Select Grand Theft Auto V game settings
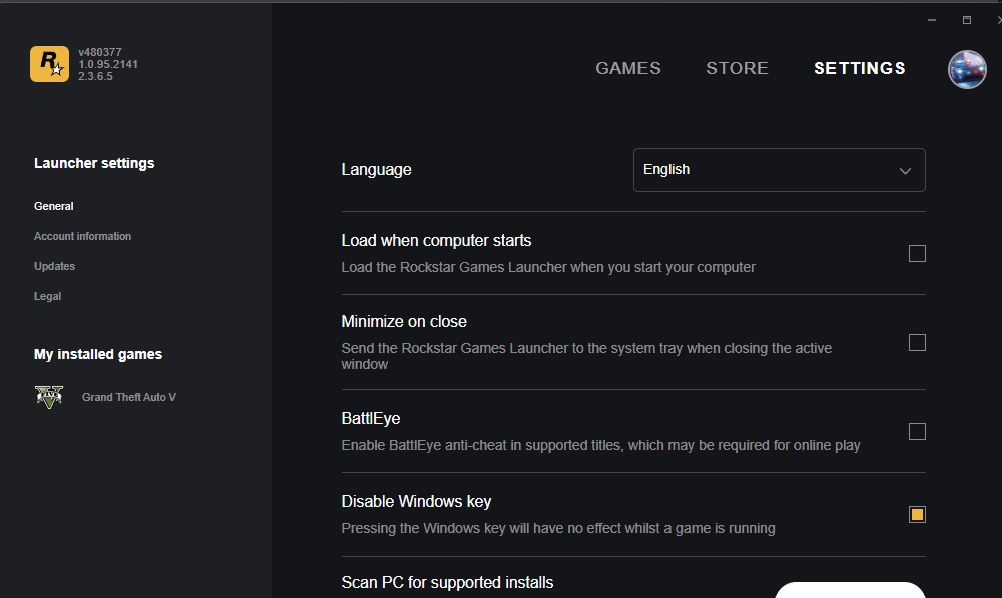1002x598 pixels. point(129,397)
